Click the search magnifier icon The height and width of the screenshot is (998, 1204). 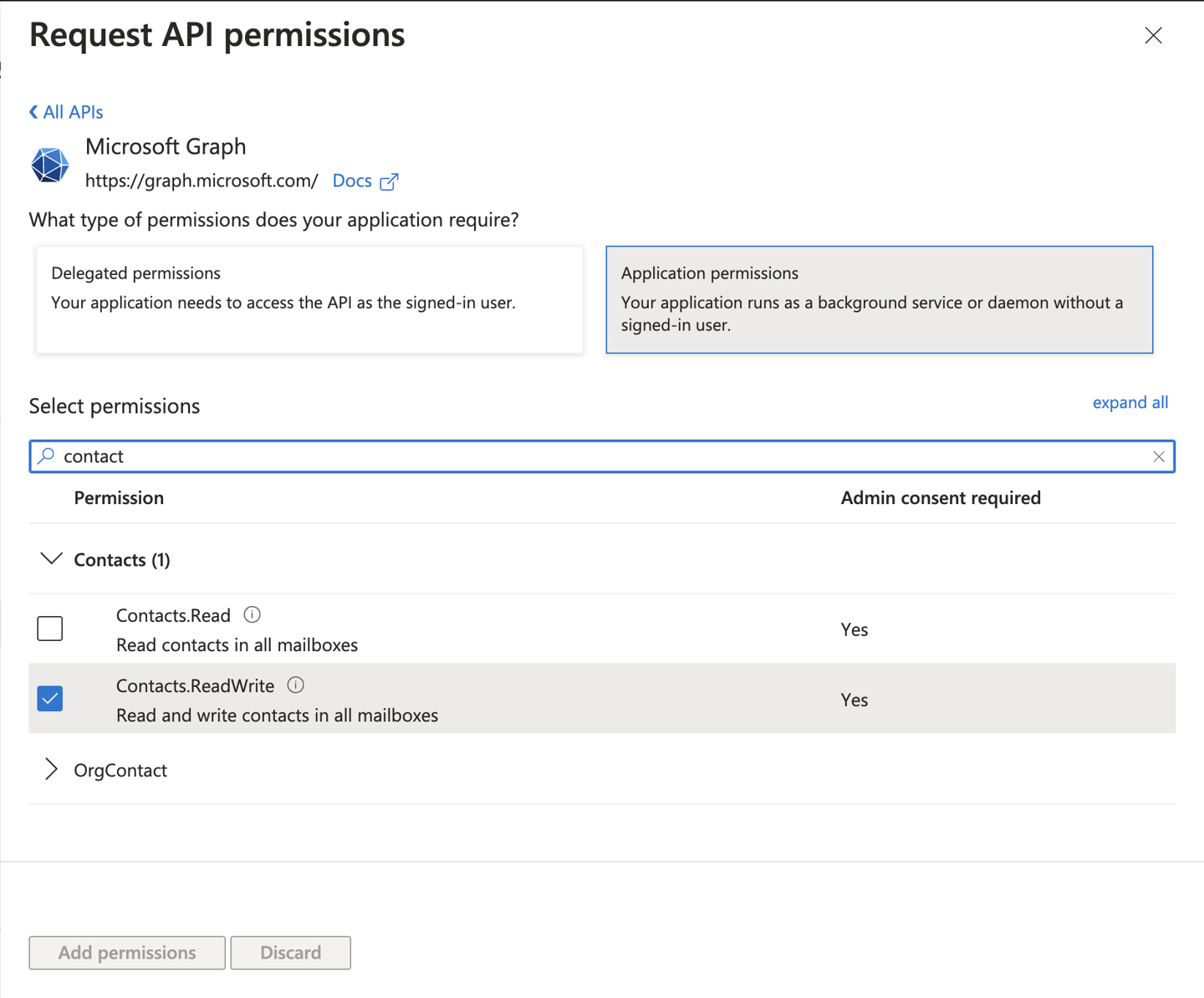(47, 456)
